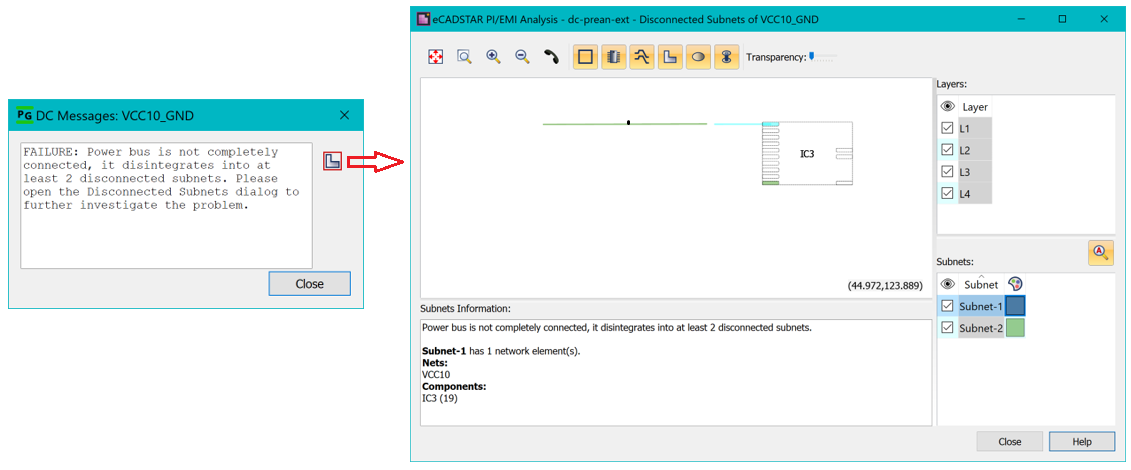Click the Subnets eye column header
Screen dimensions: 1131x470
948,284
